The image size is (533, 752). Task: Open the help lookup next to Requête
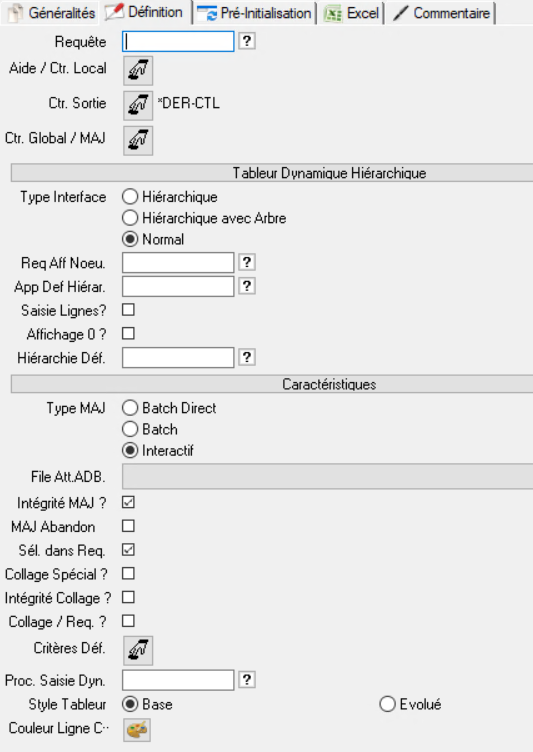click(247, 41)
